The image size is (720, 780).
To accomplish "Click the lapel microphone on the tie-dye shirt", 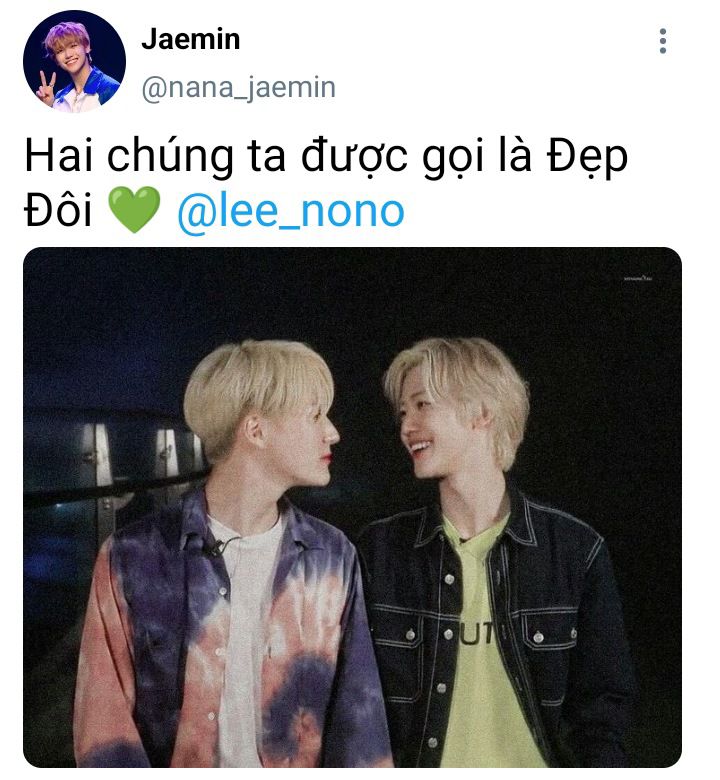I will click(215, 548).
